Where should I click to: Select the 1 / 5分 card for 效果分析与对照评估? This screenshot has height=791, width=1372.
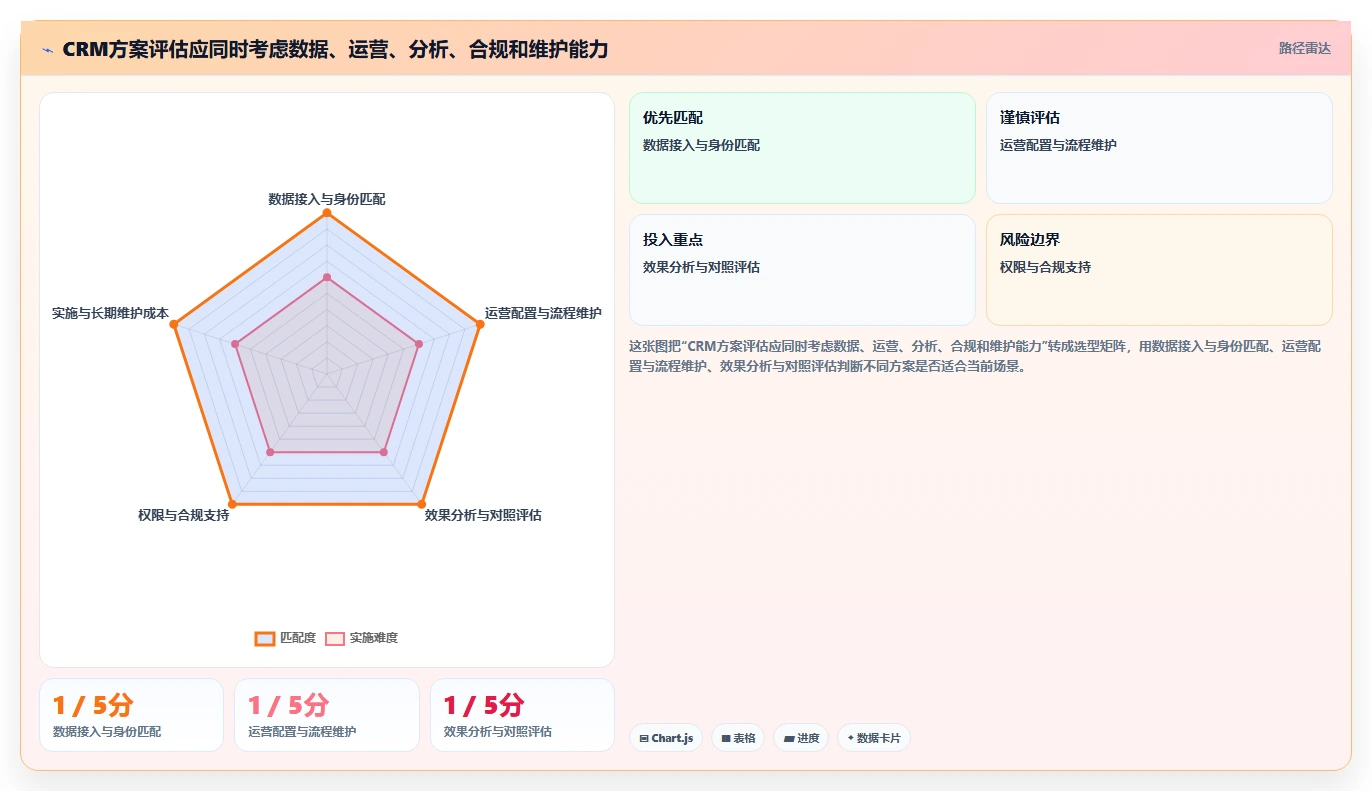[x=522, y=715]
